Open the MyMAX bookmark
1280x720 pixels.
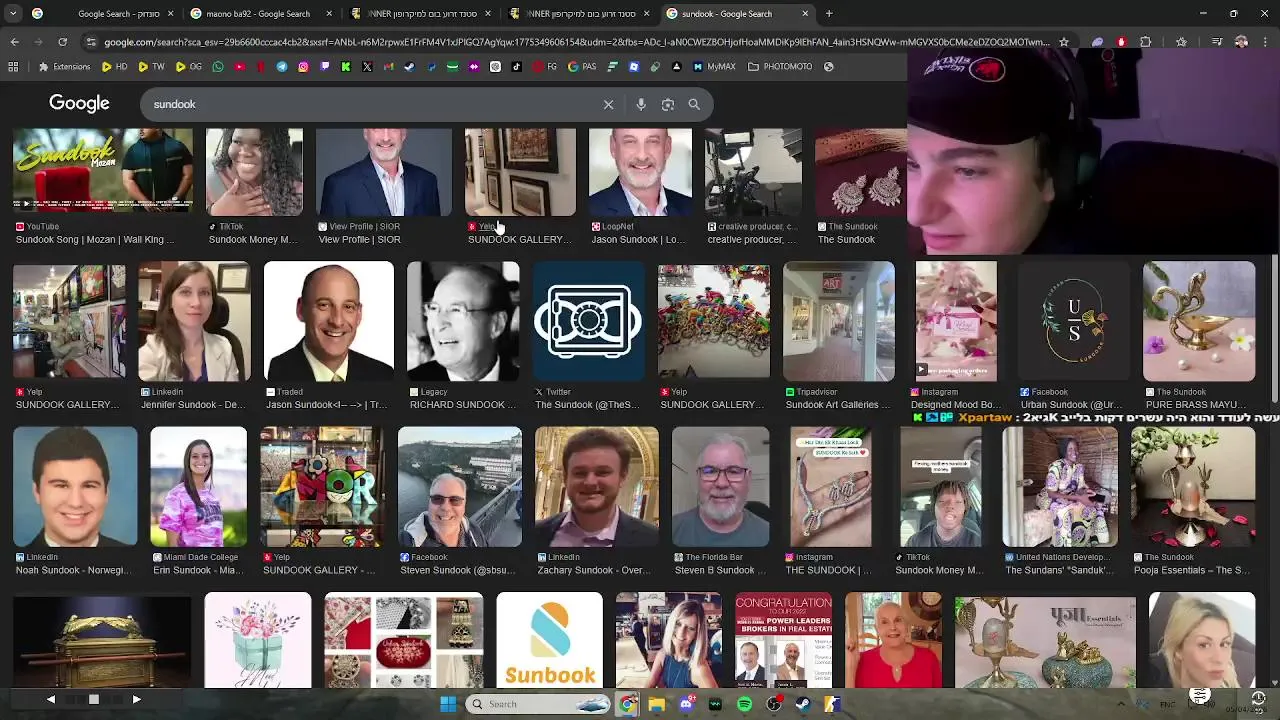click(x=712, y=67)
